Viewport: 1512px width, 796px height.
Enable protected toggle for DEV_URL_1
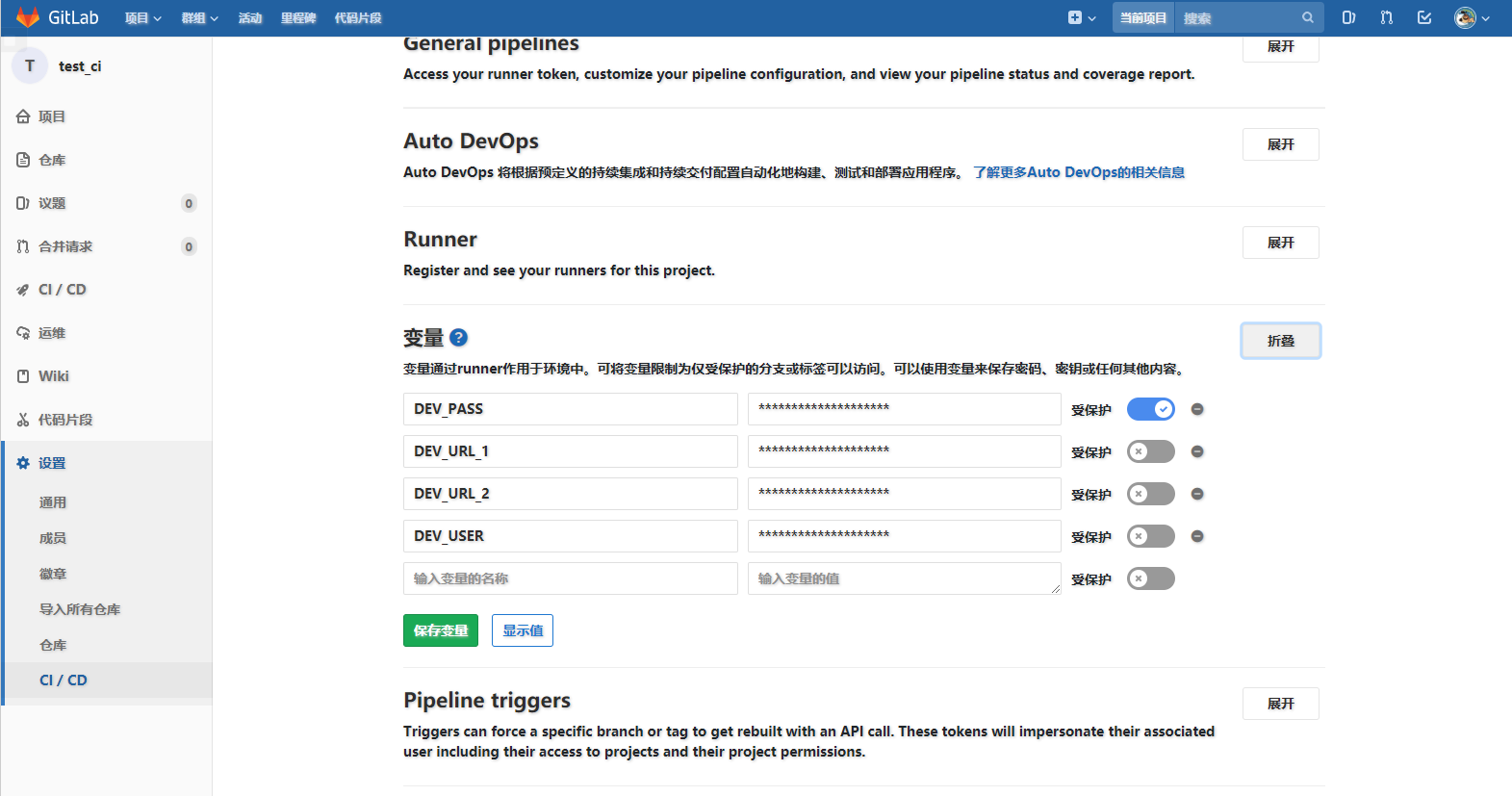coord(1150,451)
